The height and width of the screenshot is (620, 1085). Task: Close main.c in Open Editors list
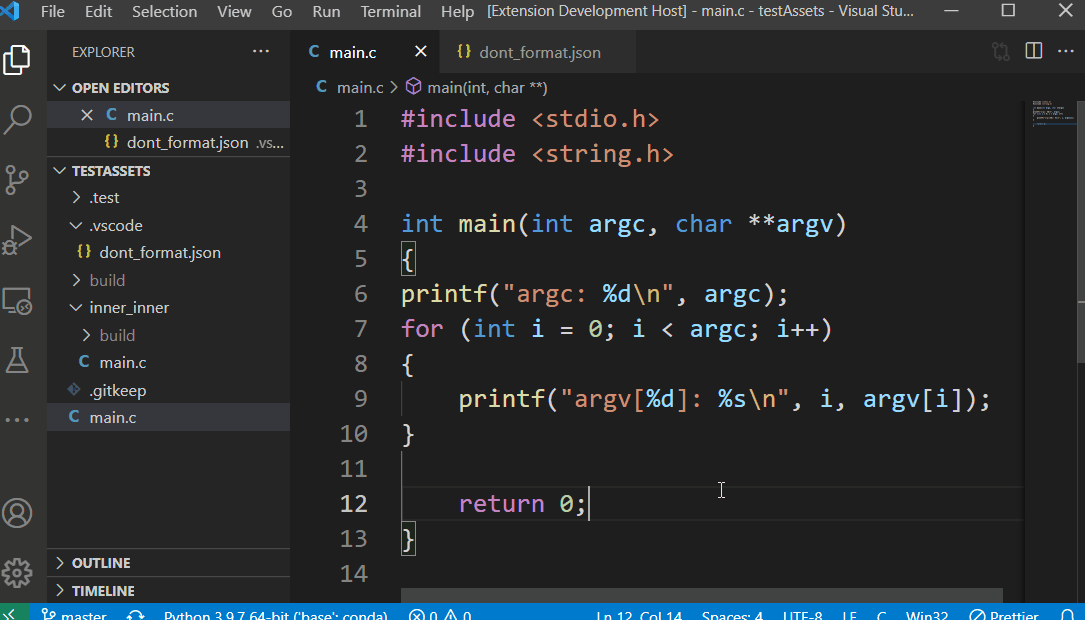(87, 115)
